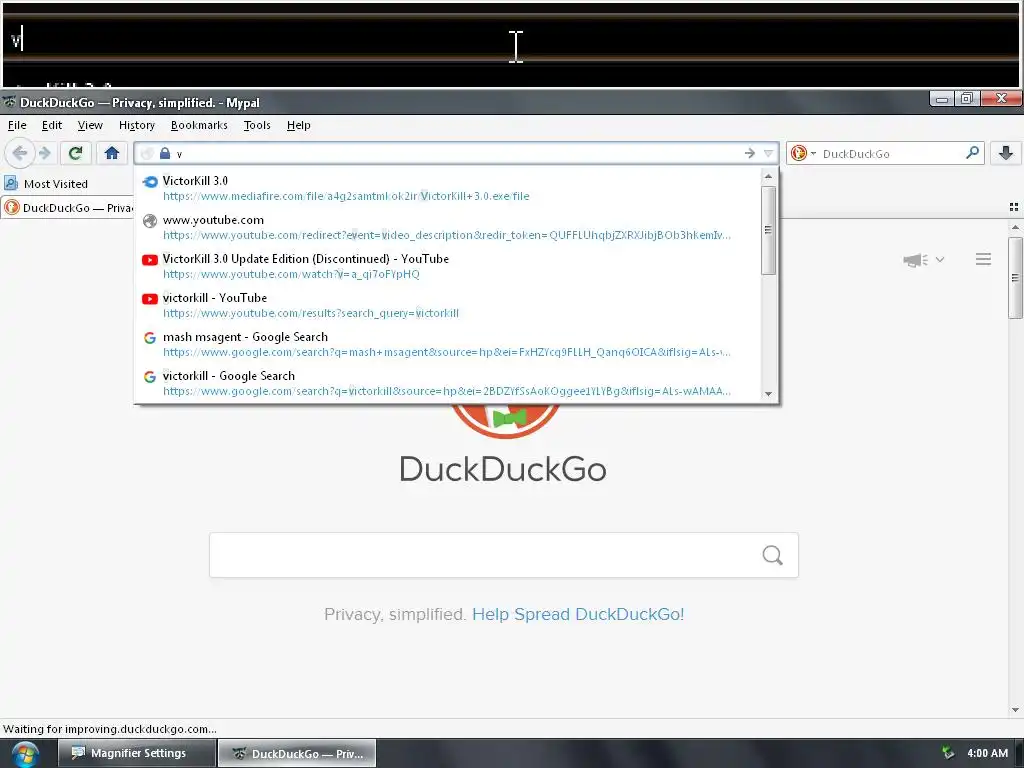This screenshot has height=768, width=1024.
Task: Open the Help Spread DuckDuckGo! link
Action: (578, 614)
